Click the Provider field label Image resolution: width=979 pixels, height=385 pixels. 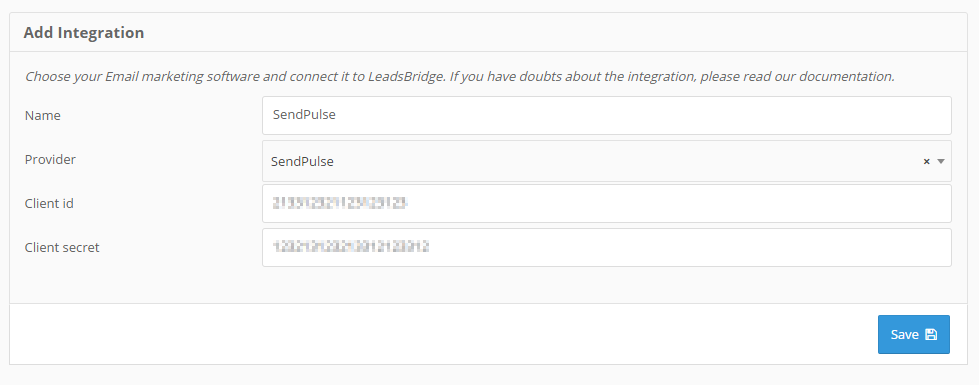click(50, 160)
